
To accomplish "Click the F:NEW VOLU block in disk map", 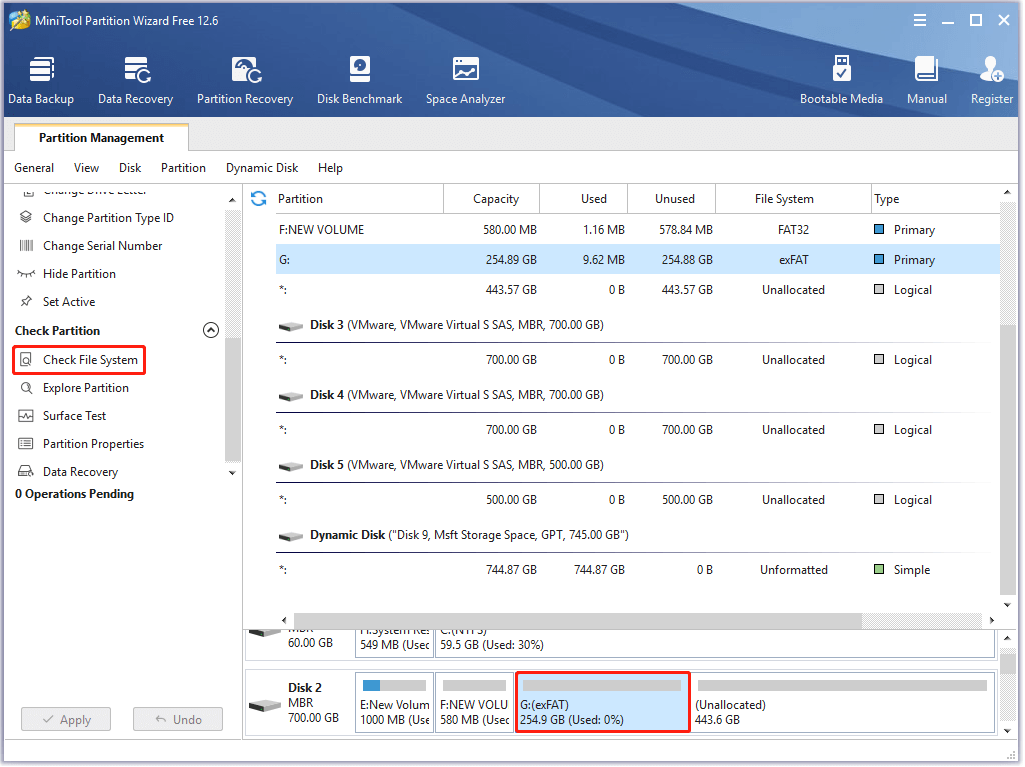I will (474, 704).
